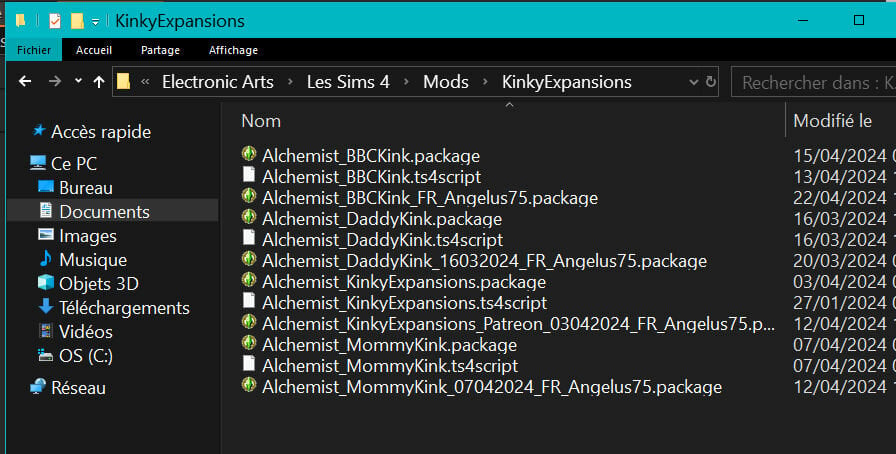Select file Alchemist_DaddyKink.ts4script

tap(382, 240)
